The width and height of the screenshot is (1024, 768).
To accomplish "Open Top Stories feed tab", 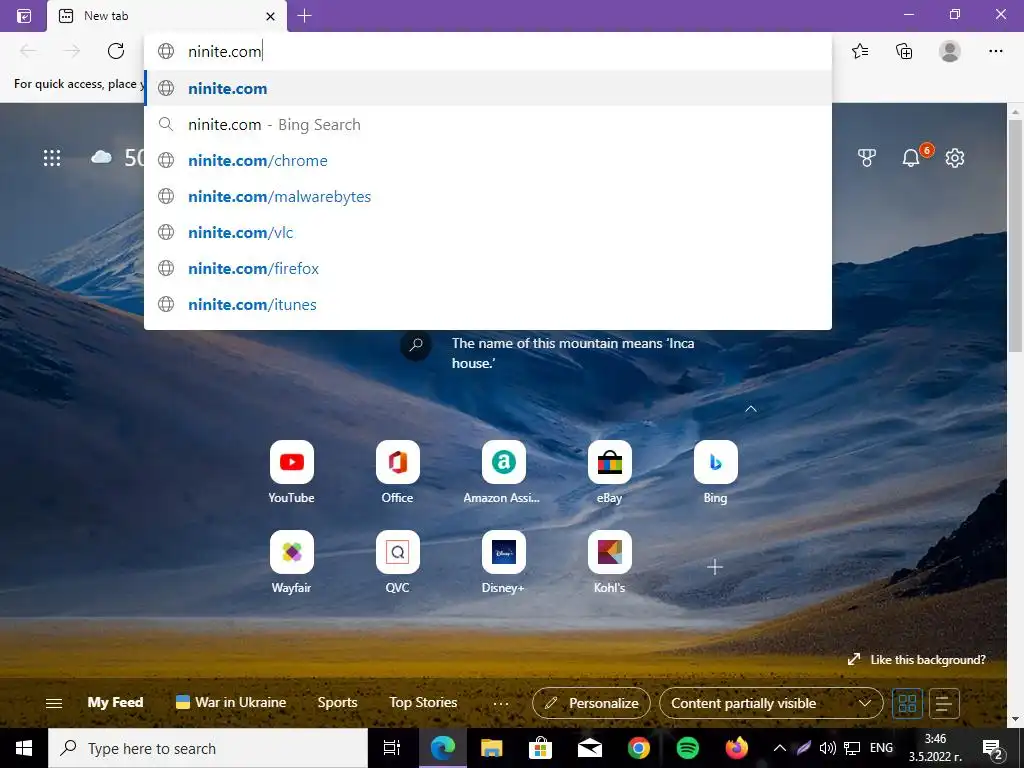I will (423, 702).
